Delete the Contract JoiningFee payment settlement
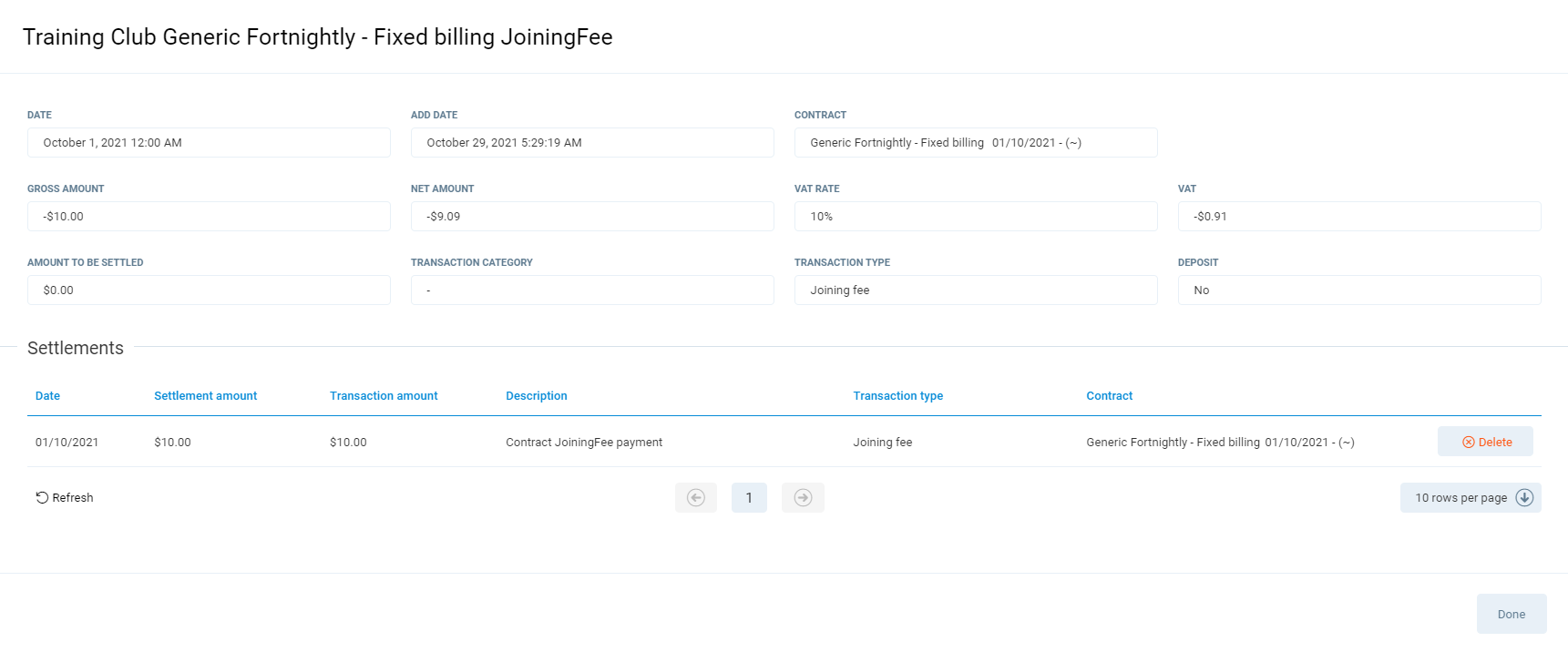 pos(1485,442)
